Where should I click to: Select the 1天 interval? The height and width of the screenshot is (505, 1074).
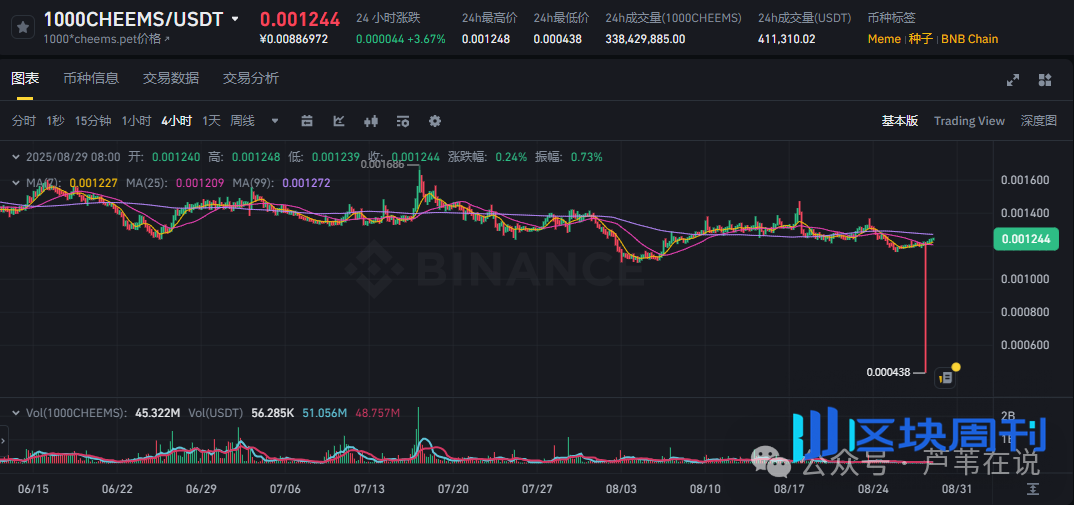211,121
